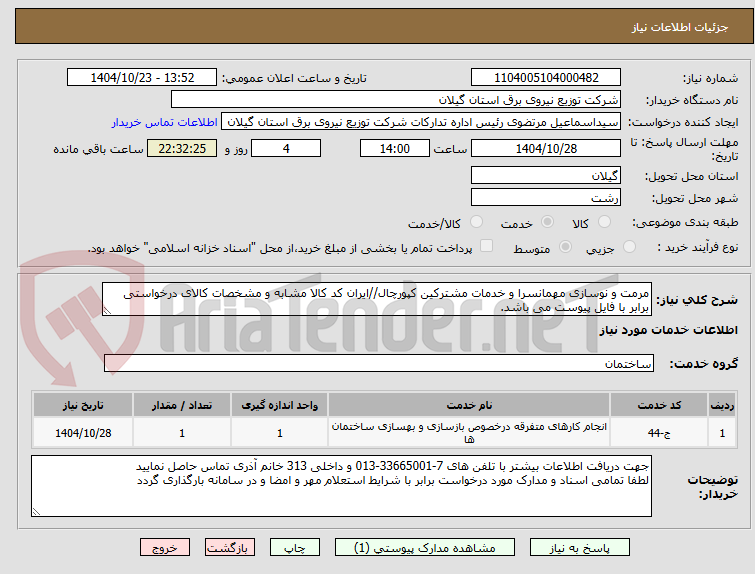Click resize handle of description text box
The width and height of the screenshot is (755, 574).
[x=107, y=311]
